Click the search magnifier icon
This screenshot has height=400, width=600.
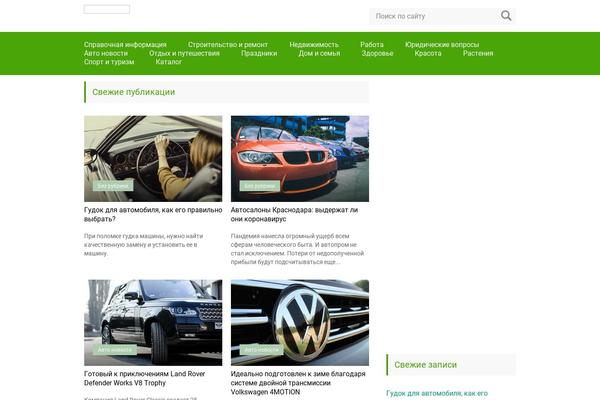tap(506, 16)
